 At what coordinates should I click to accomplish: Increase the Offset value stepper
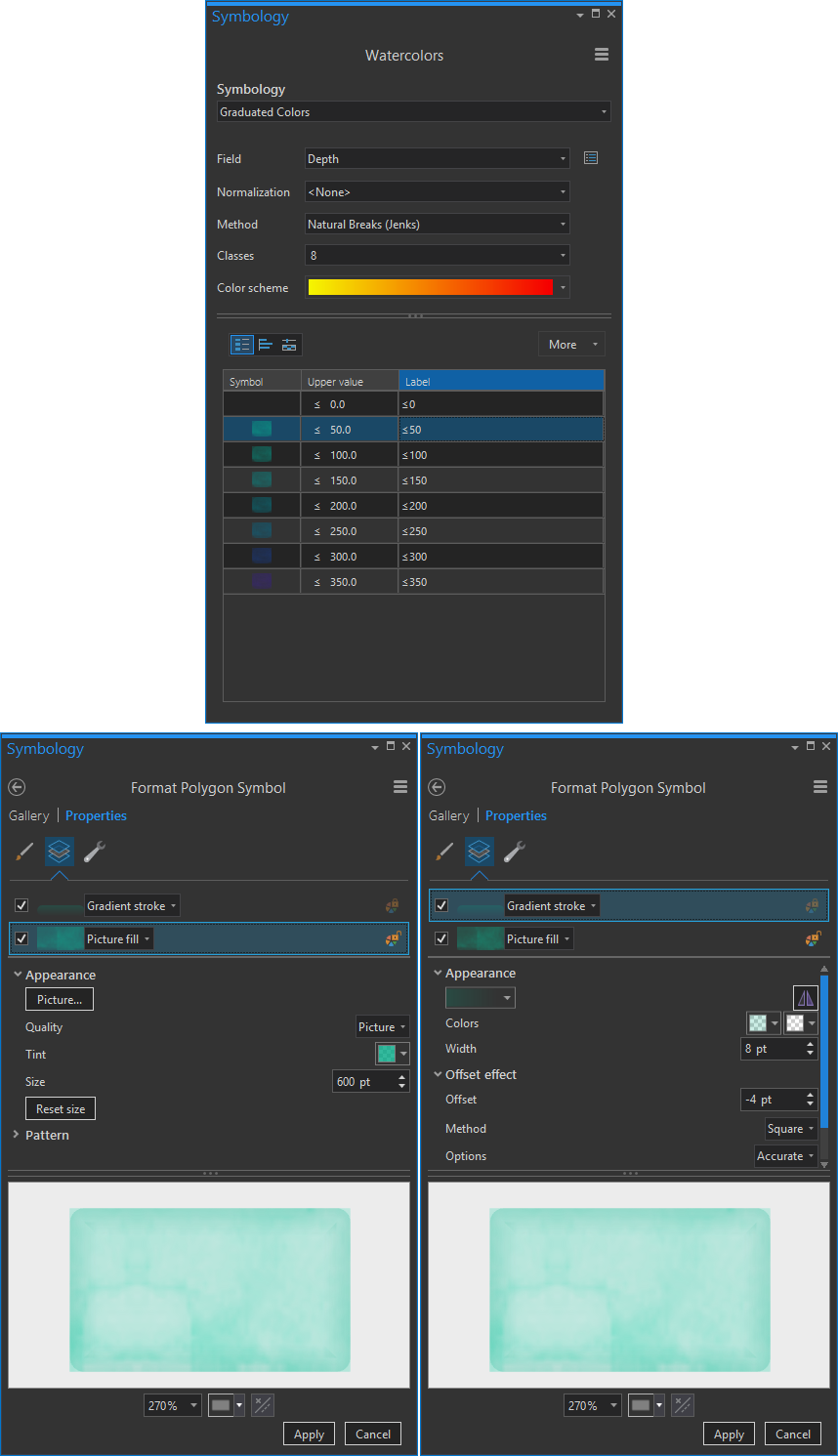810,1094
